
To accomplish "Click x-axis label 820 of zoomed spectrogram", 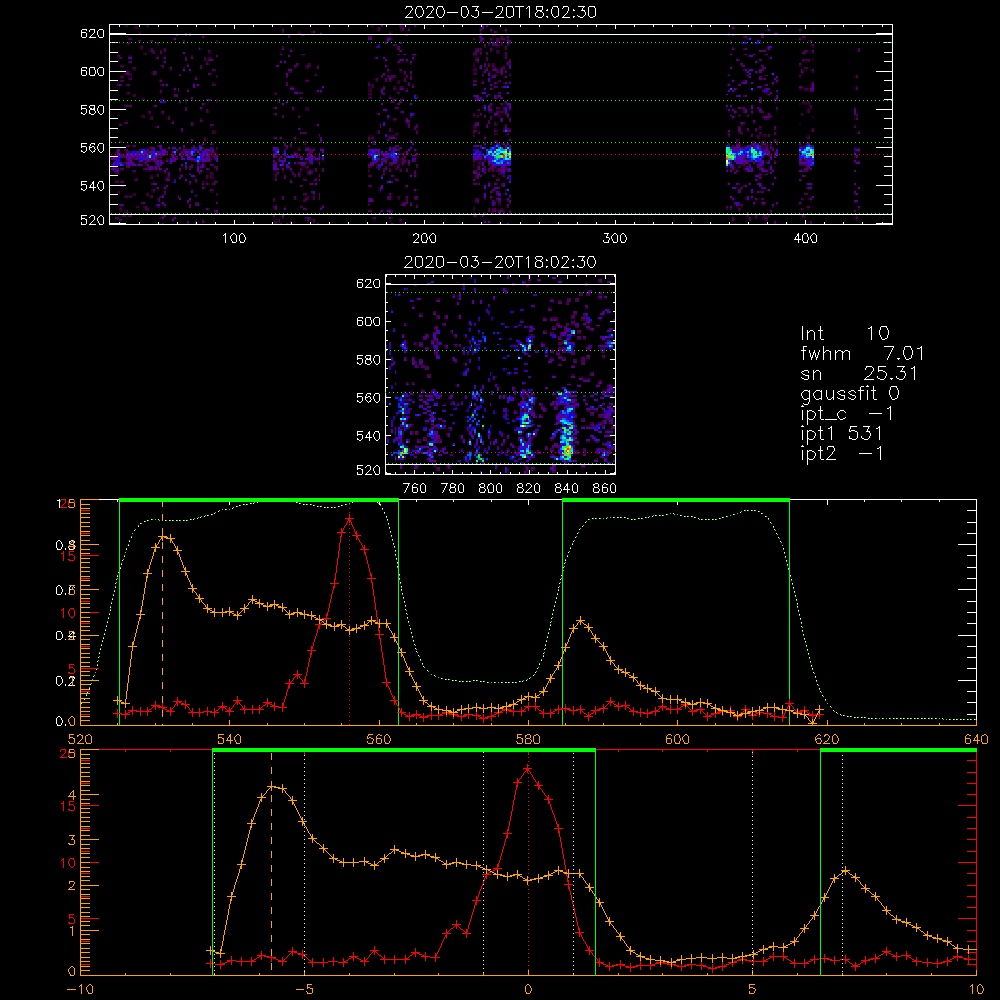I will tap(529, 489).
